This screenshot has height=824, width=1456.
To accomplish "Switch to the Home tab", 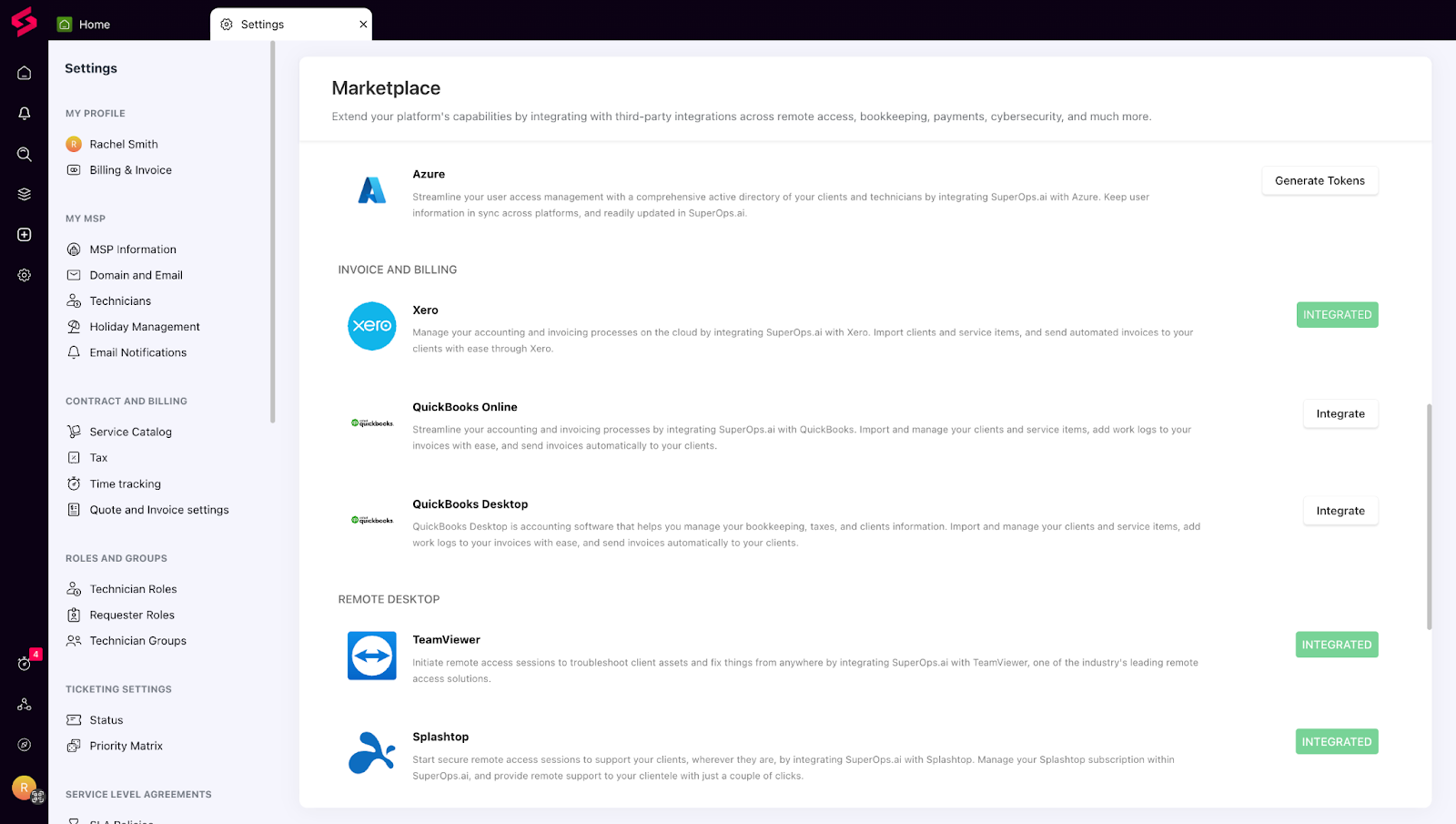I will coord(84,25).
